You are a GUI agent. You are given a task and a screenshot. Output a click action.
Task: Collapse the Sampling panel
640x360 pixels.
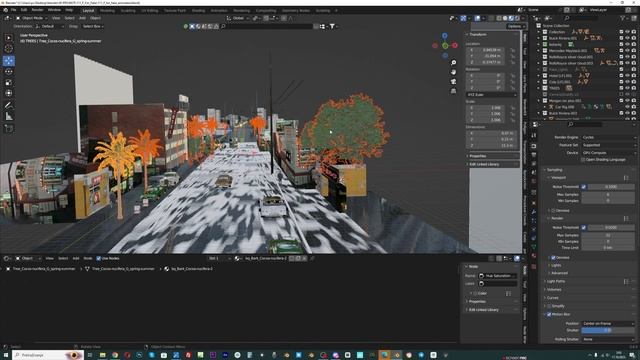click(x=554, y=170)
